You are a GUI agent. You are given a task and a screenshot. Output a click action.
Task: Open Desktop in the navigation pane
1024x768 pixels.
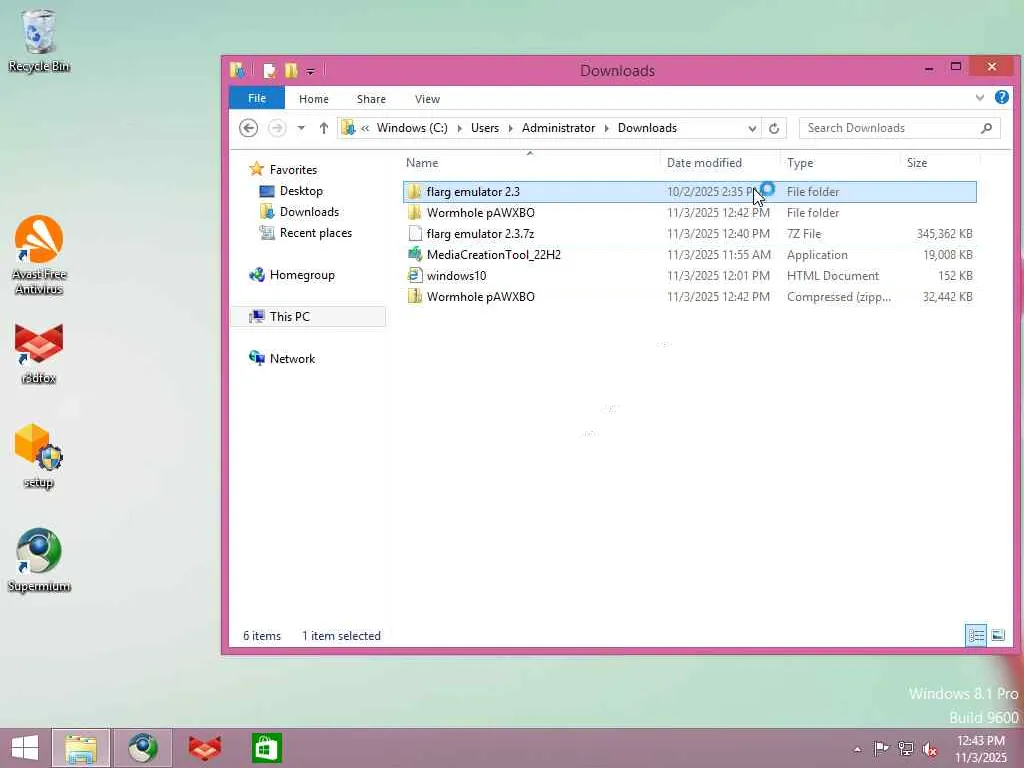click(x=301, y=191)
